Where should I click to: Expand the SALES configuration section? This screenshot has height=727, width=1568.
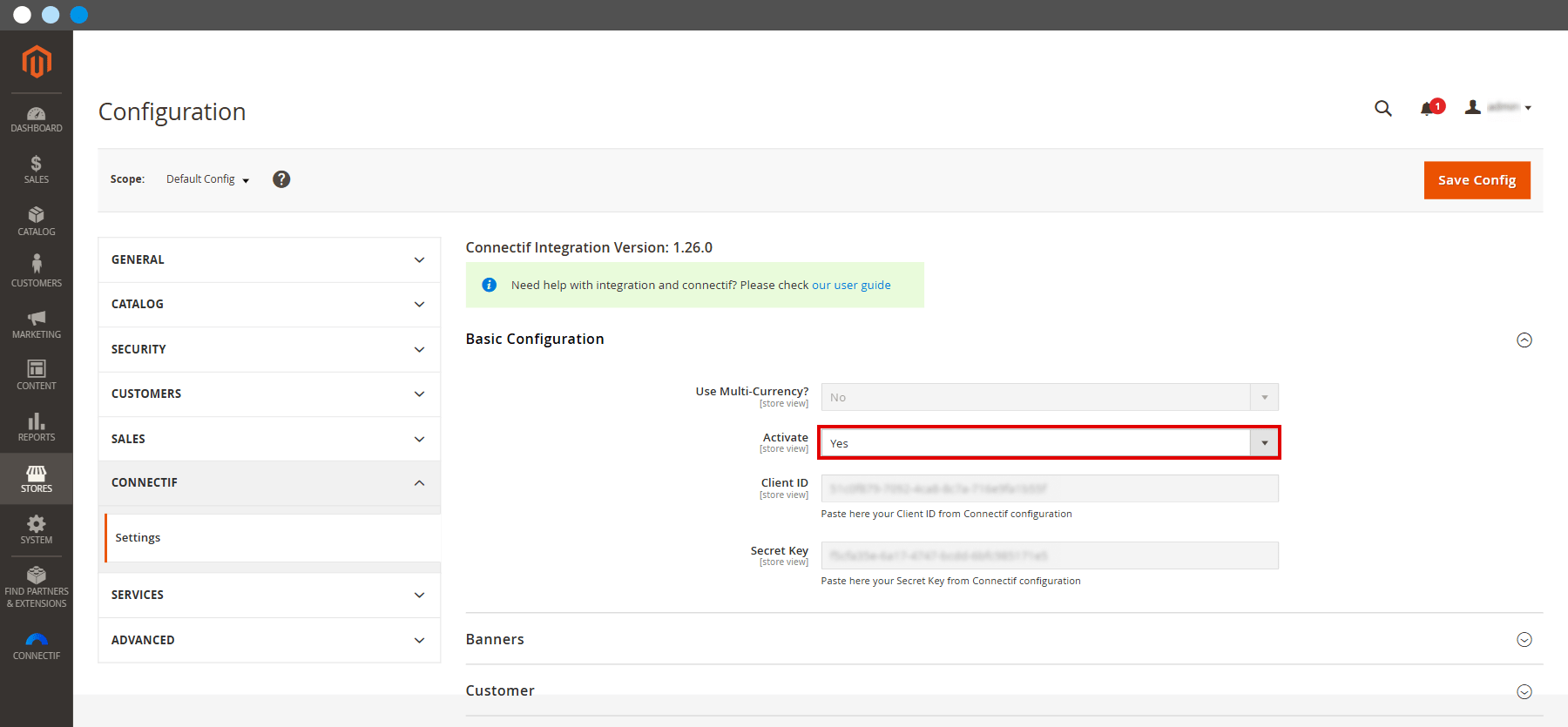click(269, 439)
